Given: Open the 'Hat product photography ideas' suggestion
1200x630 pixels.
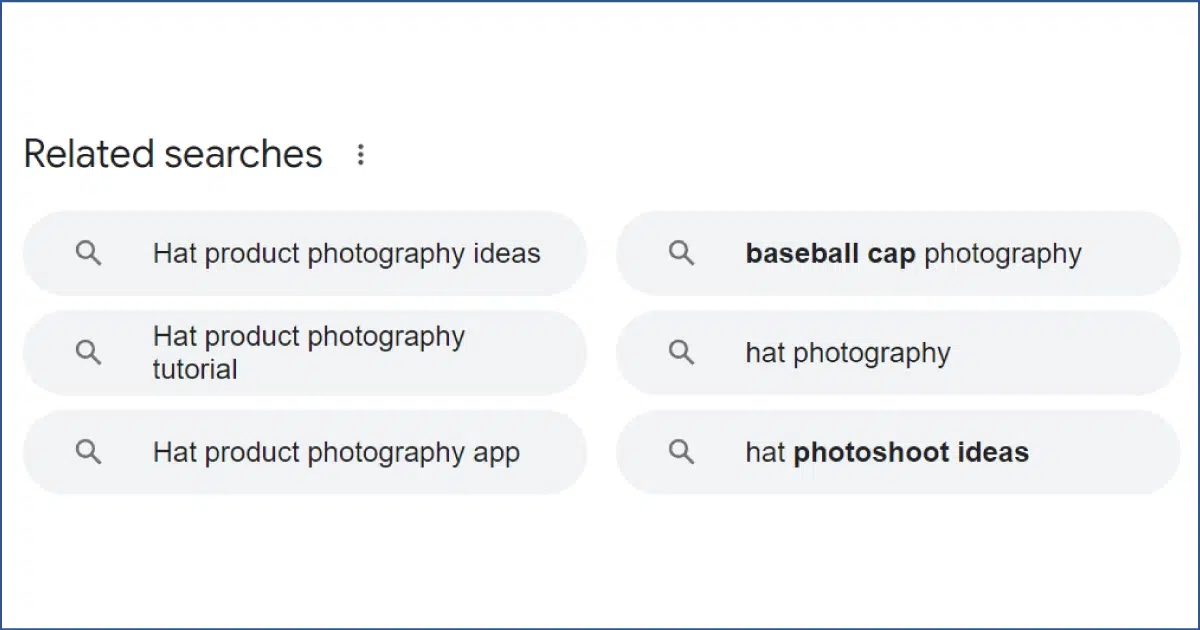Looking at the screenshot, I should pyautogui.click(x=305, y=254).
